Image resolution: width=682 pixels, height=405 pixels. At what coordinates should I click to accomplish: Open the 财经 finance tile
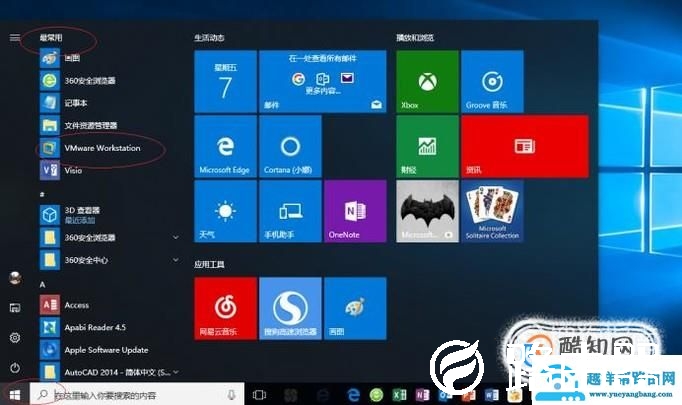427,147
